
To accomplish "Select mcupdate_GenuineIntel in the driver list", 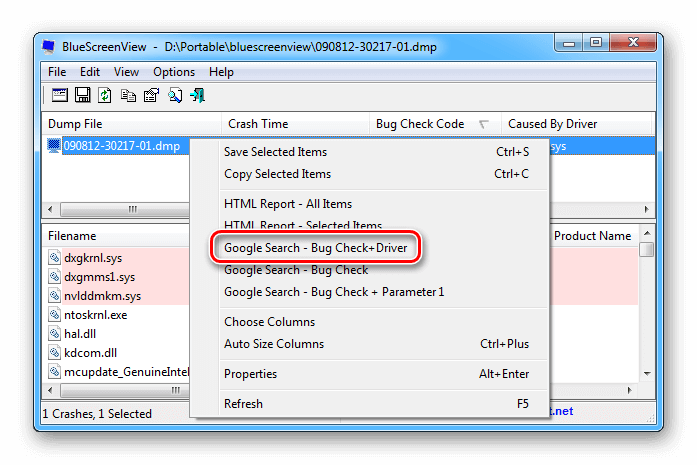I will click(x=126, y=372).
